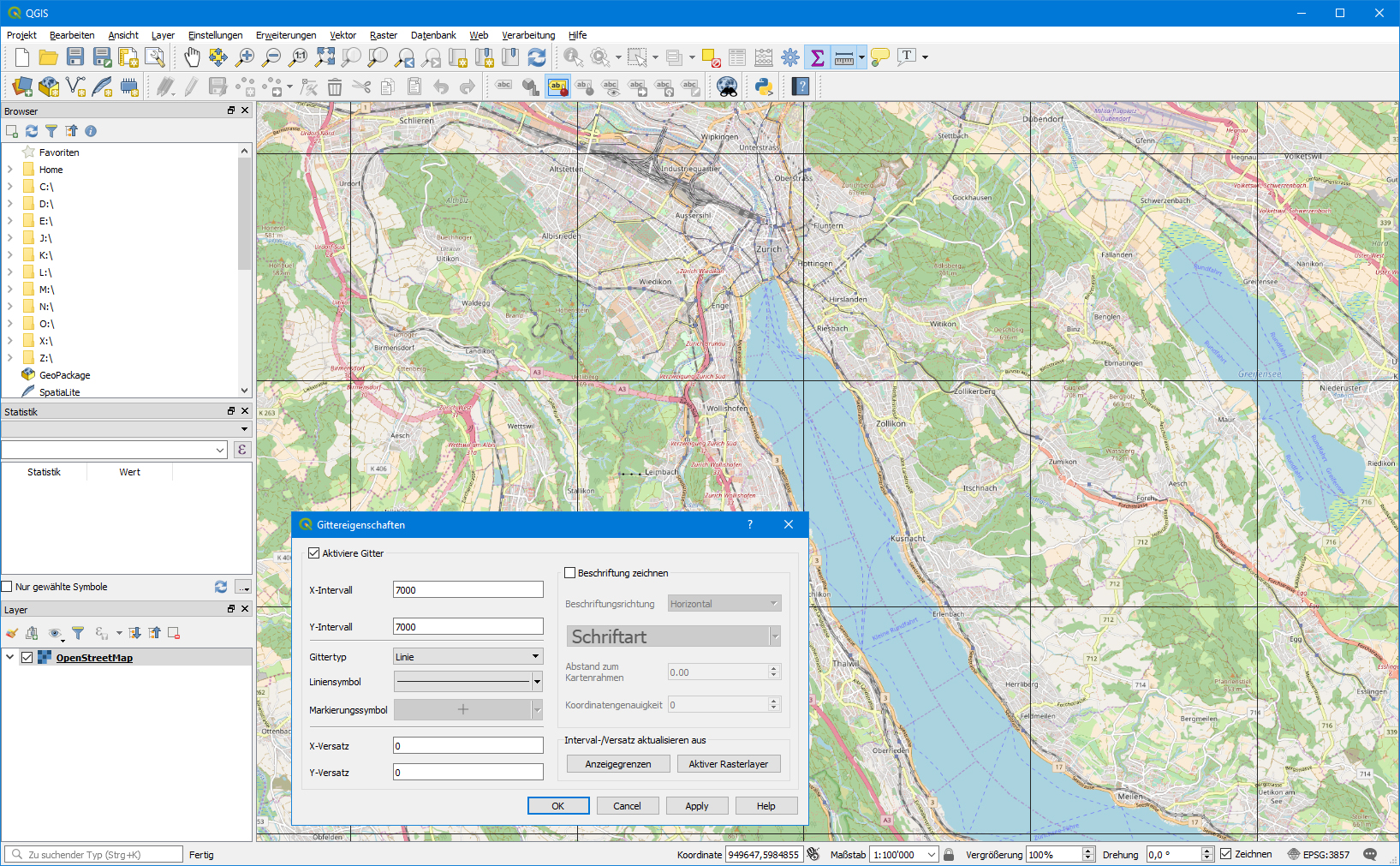1400x866 pixels.
Task: Open the Maßstab 1:100'000 dropdown
Action: [x=904, y=854]
